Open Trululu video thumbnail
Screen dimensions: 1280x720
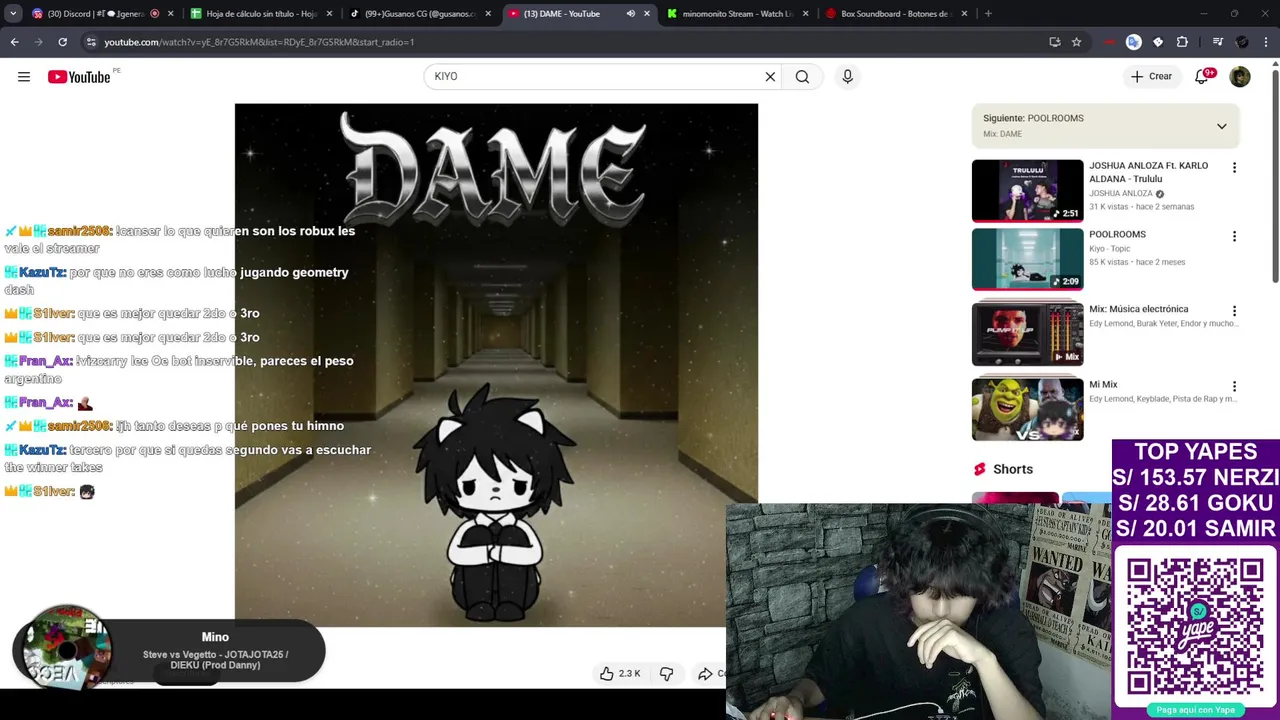pyautogui.click(x=1027, y=191)
